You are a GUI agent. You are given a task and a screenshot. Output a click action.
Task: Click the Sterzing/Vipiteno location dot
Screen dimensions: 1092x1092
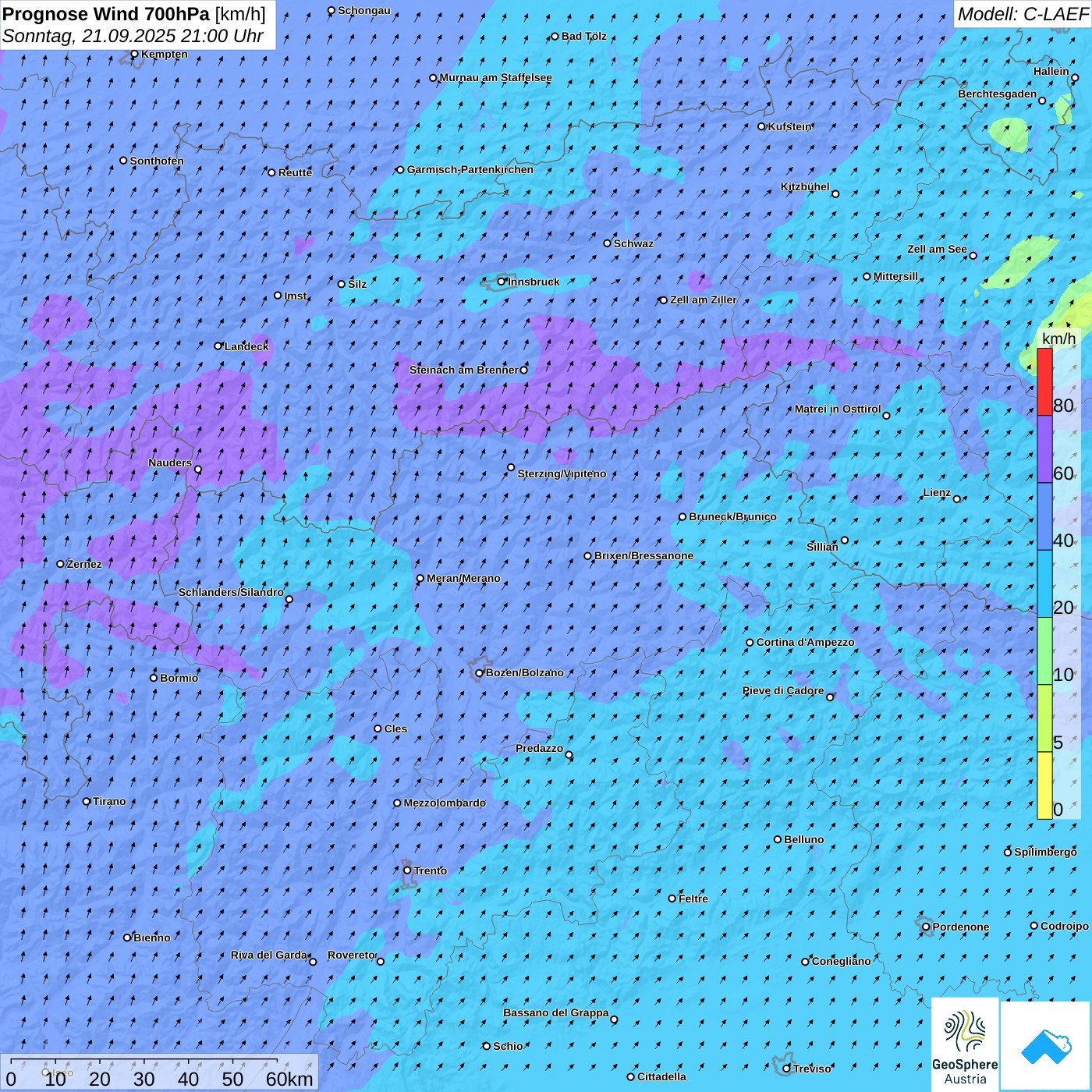coord(511,468)
